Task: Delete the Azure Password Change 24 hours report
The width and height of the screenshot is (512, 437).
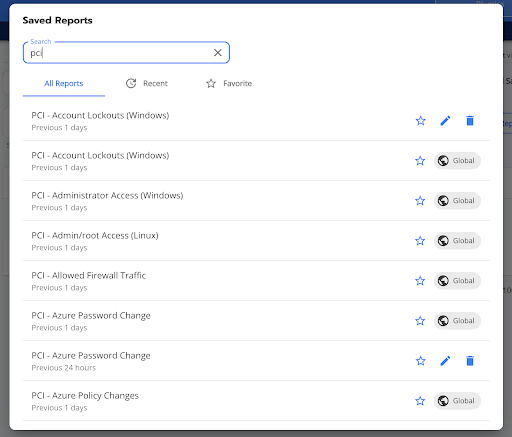Action: pyautogui.click(x=470, y=361)
